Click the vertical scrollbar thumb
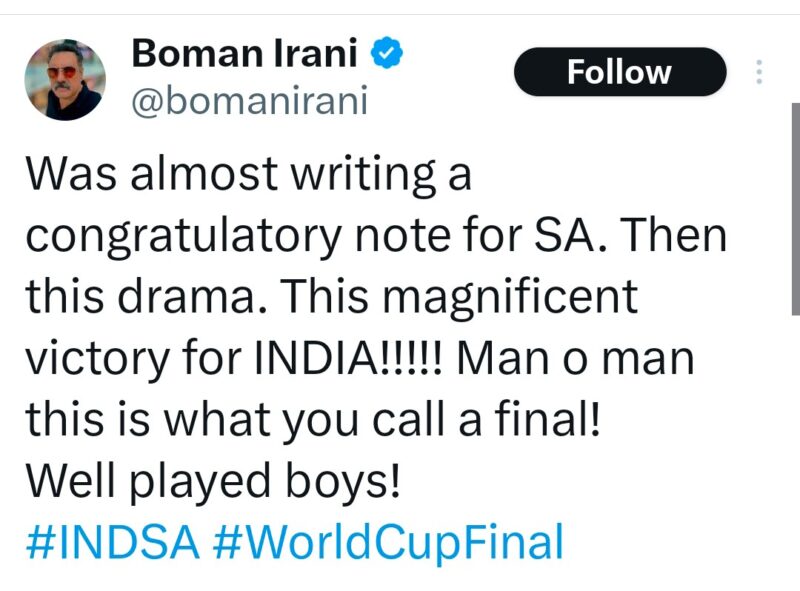Viewport: 800px width, 591px height. pos(795,209)
